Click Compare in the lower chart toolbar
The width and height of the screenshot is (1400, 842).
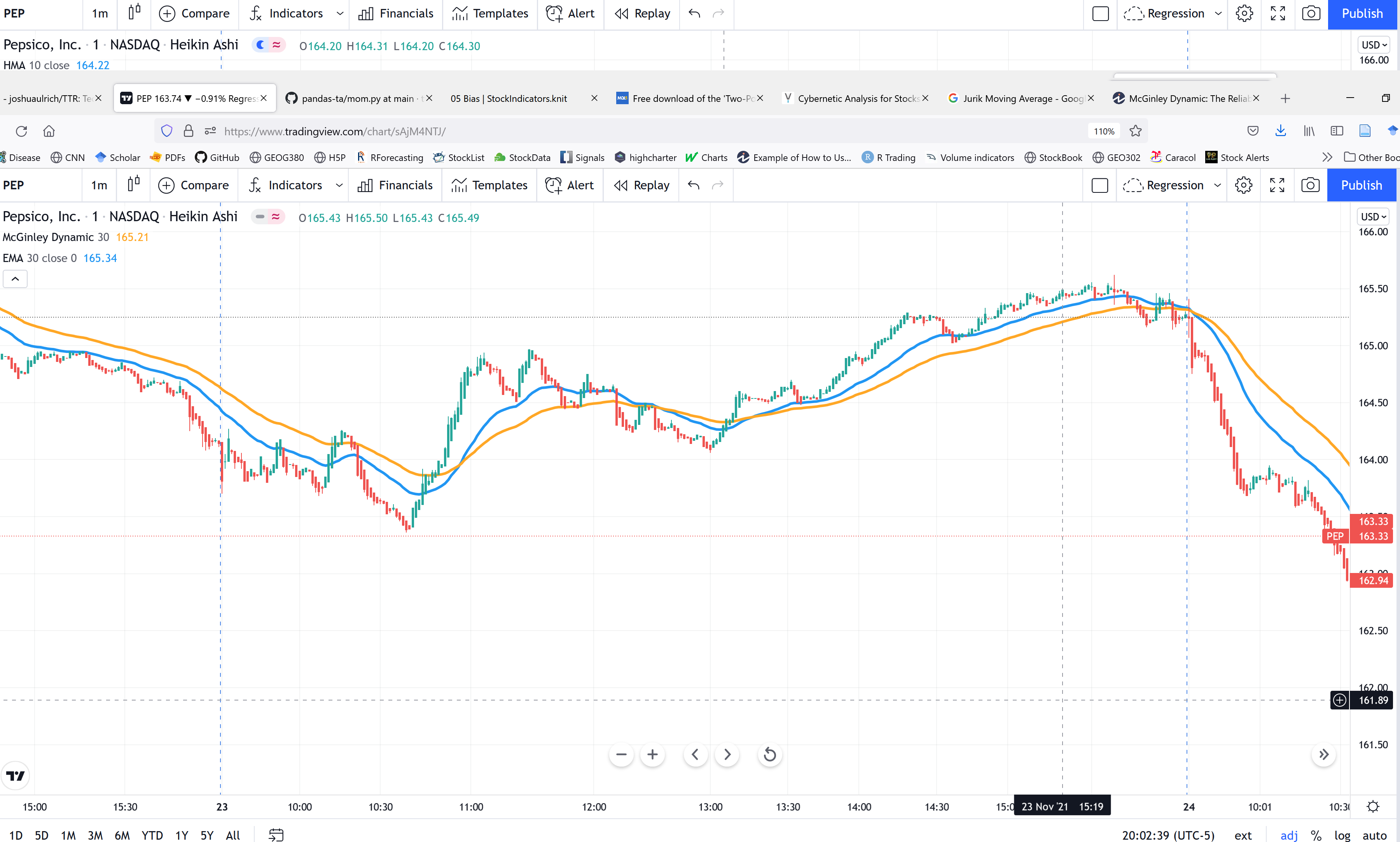coord(194,185)
